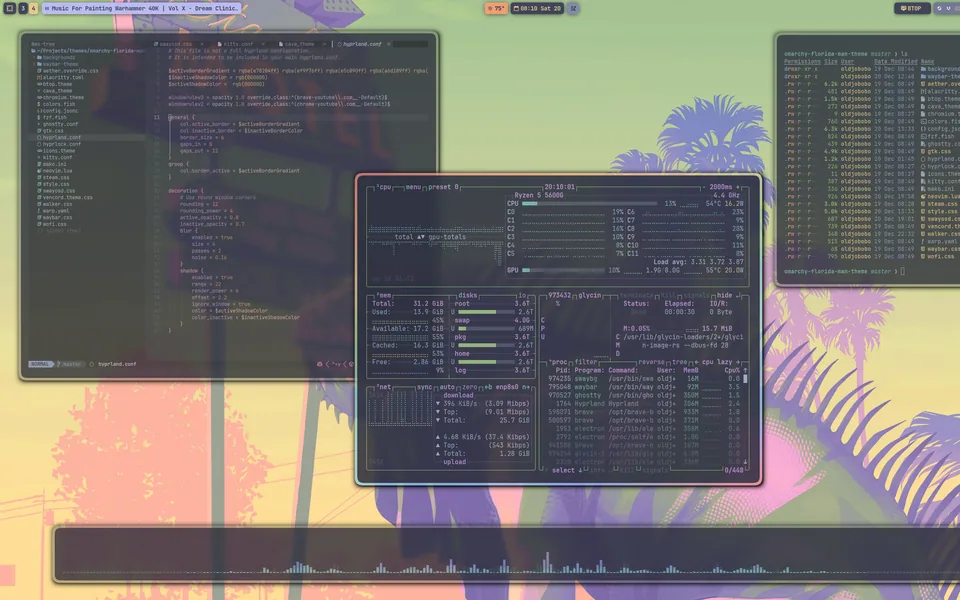Click the wofi.css file icon in neo-tree

39,224
